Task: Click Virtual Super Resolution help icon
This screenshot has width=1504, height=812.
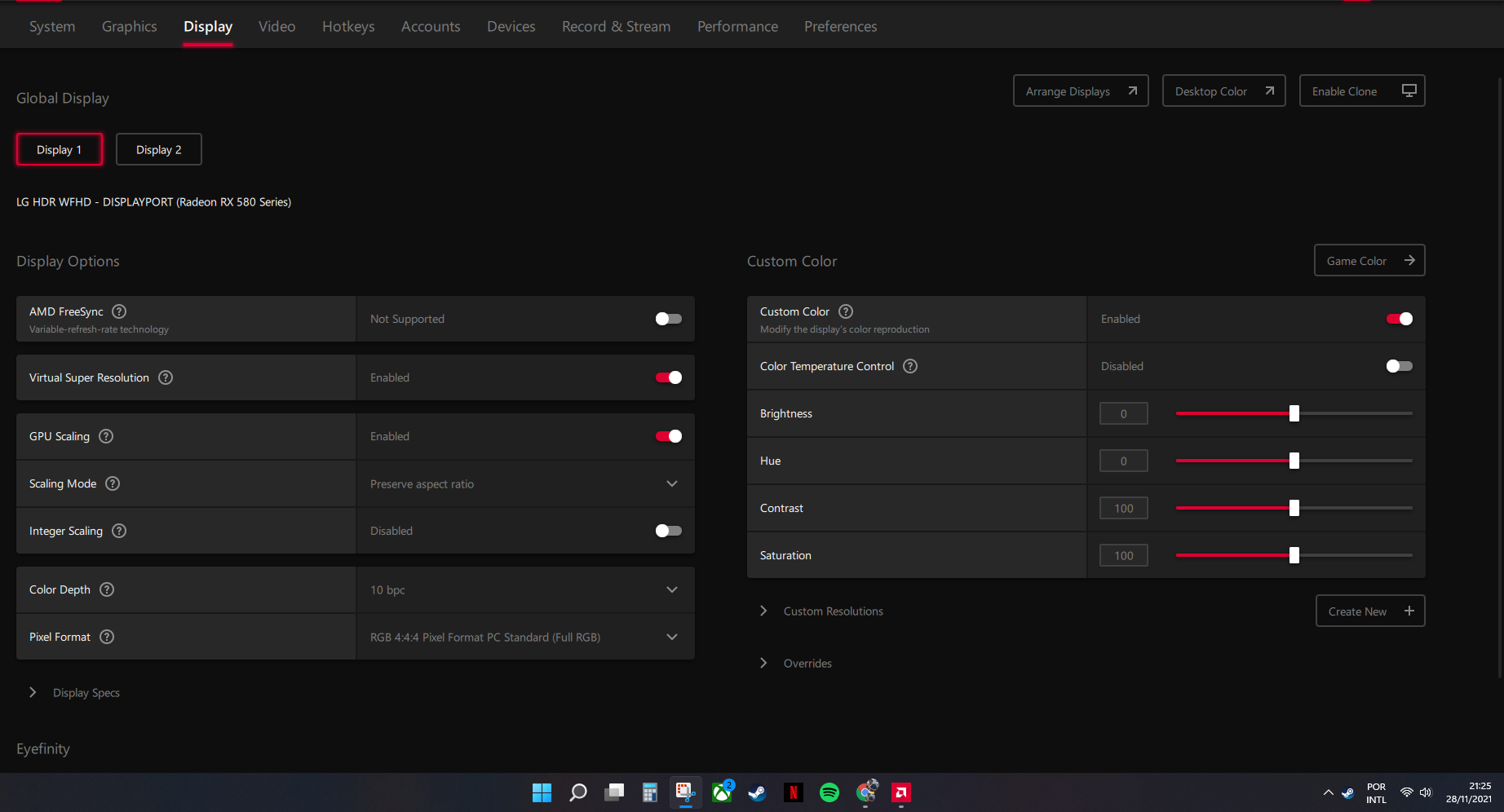Action: tap(166, 377)
